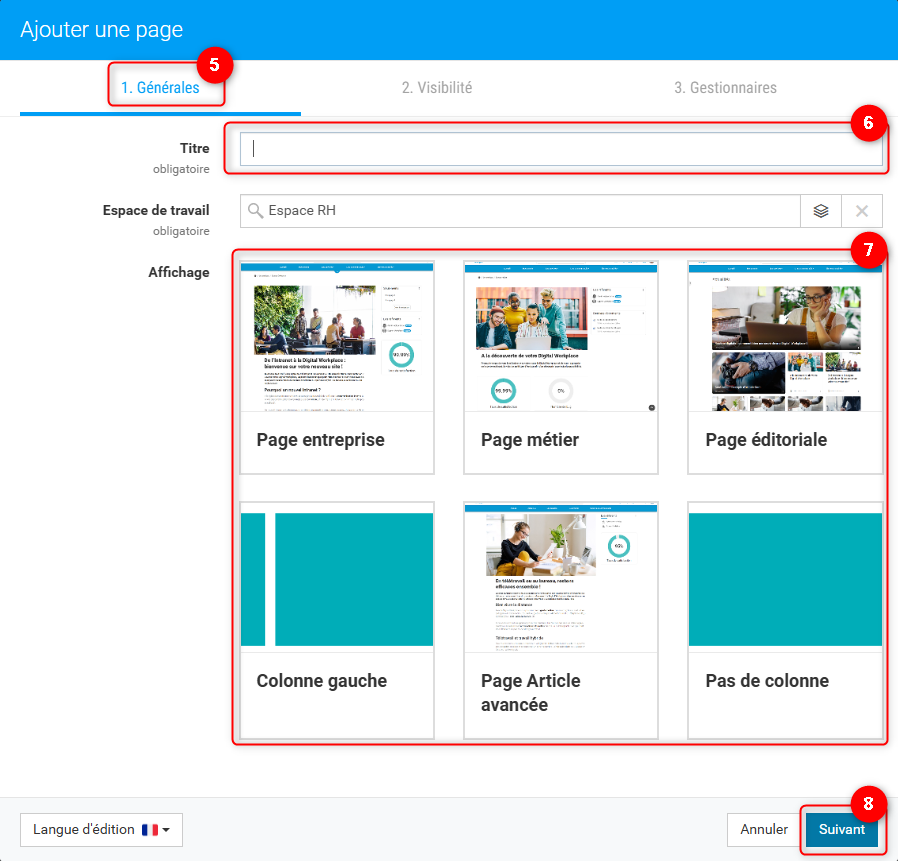Pick the Page éditoriale layout
Image resolution: width=898 pixels, height=861 pixels.
coord(785,367)
